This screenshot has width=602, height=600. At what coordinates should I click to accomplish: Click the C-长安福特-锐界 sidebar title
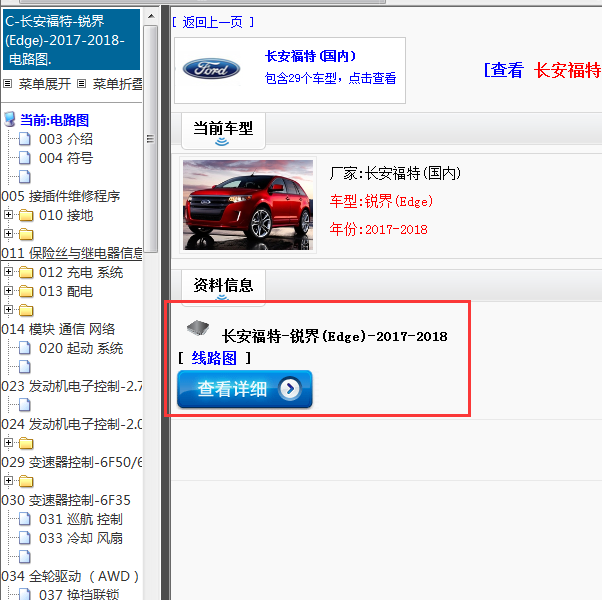click(x=71, y=40)
